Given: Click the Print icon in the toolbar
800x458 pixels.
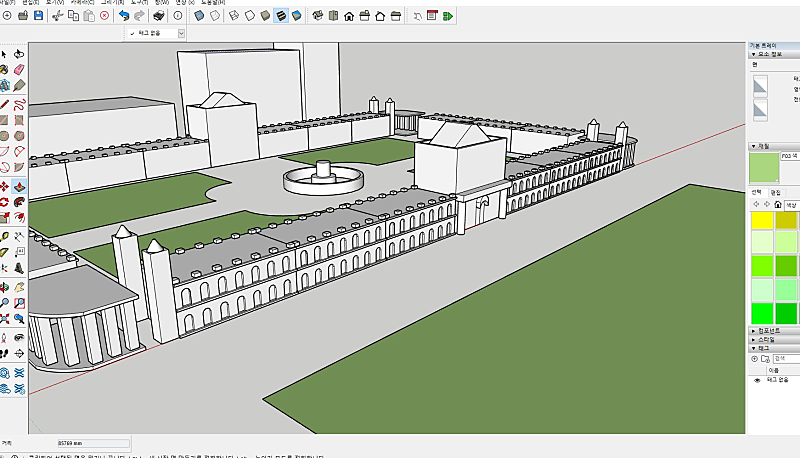Looking at the screenshot, I should pyautogui.click(x=158, y=16).
